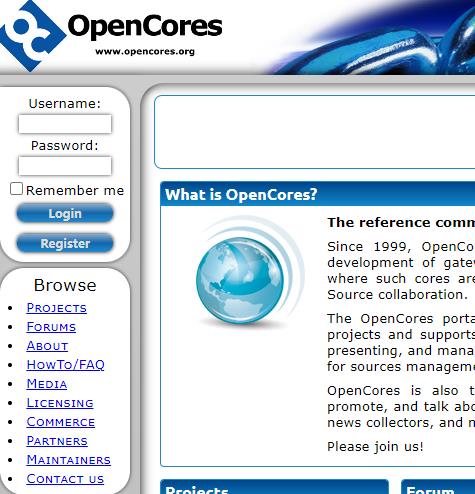Screen dimensions: 475x494
Task: Click the Projects panel header at bottom
Action: coord(275,487)
